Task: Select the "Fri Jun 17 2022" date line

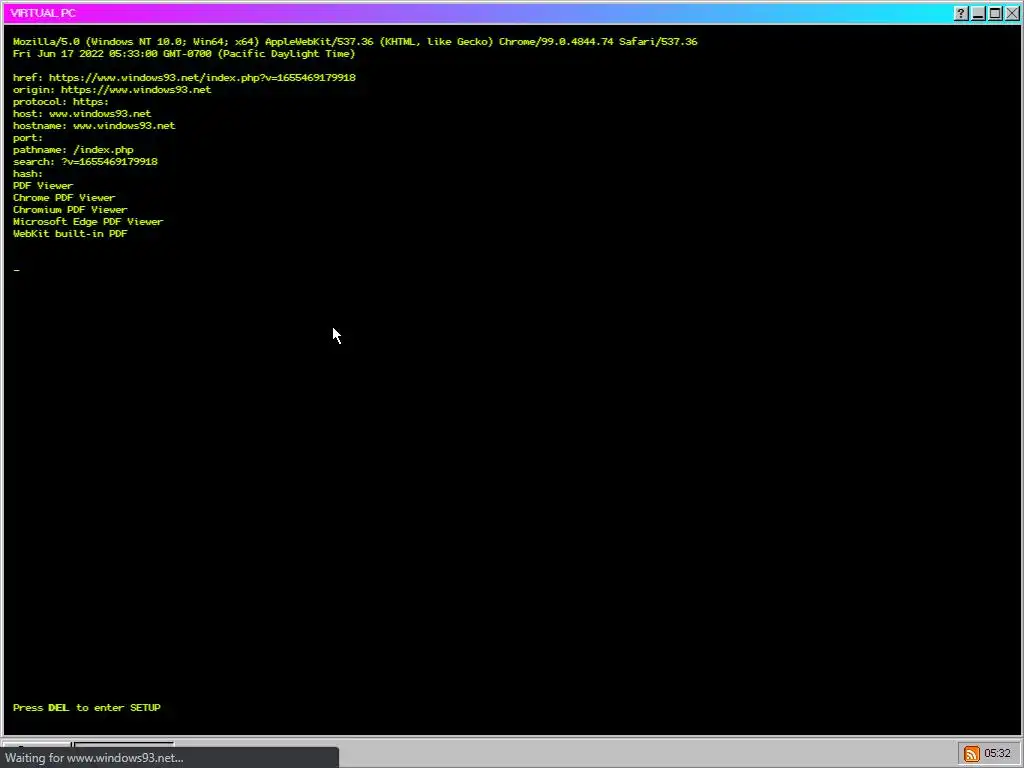Action: (184, 54)
